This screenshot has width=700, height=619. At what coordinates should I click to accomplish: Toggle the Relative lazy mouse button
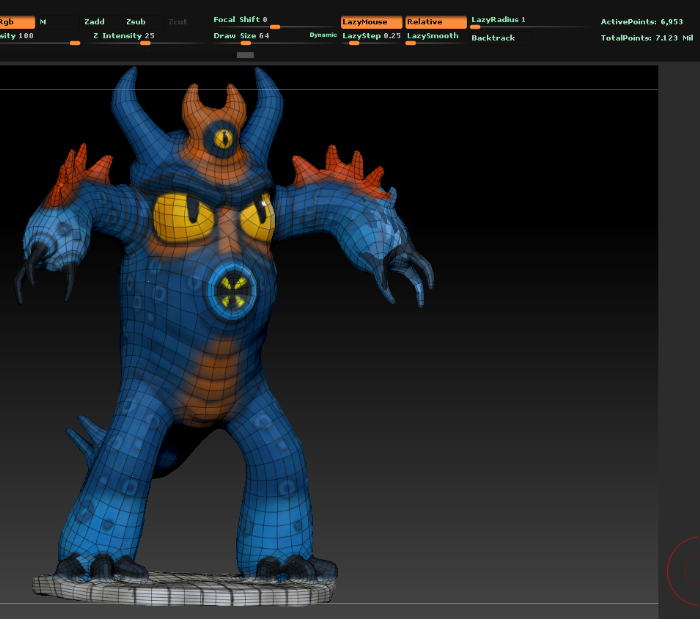436,22
